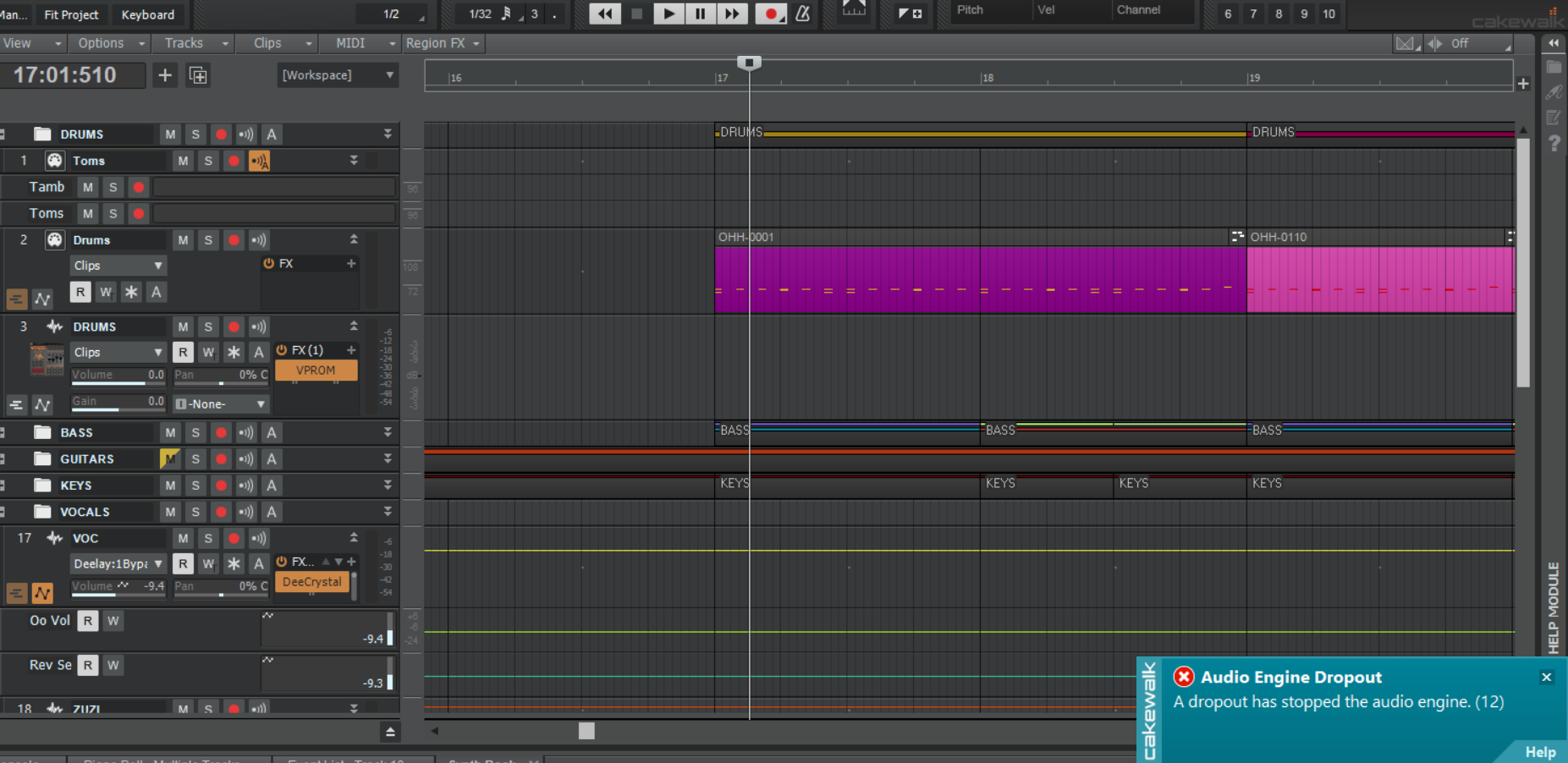
Task: Unmute the GUITARS folder
Action: pos(170,458)
